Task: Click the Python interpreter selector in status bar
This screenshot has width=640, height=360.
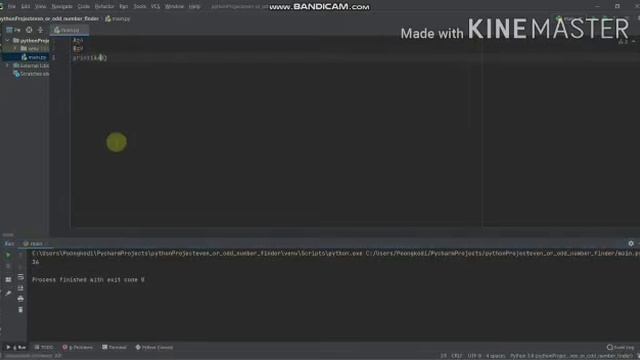Action: click(571, 356)
